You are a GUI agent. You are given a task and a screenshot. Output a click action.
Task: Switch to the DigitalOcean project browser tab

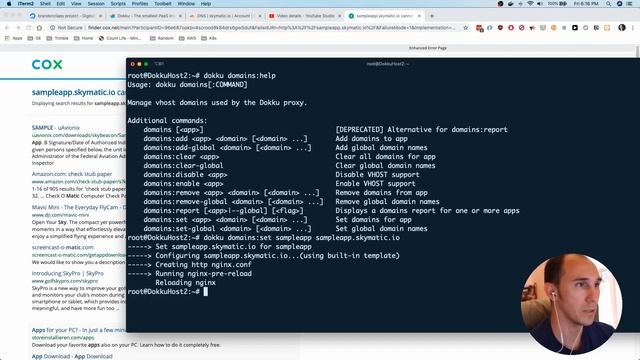pyautogui.click(x=66, y=16)
